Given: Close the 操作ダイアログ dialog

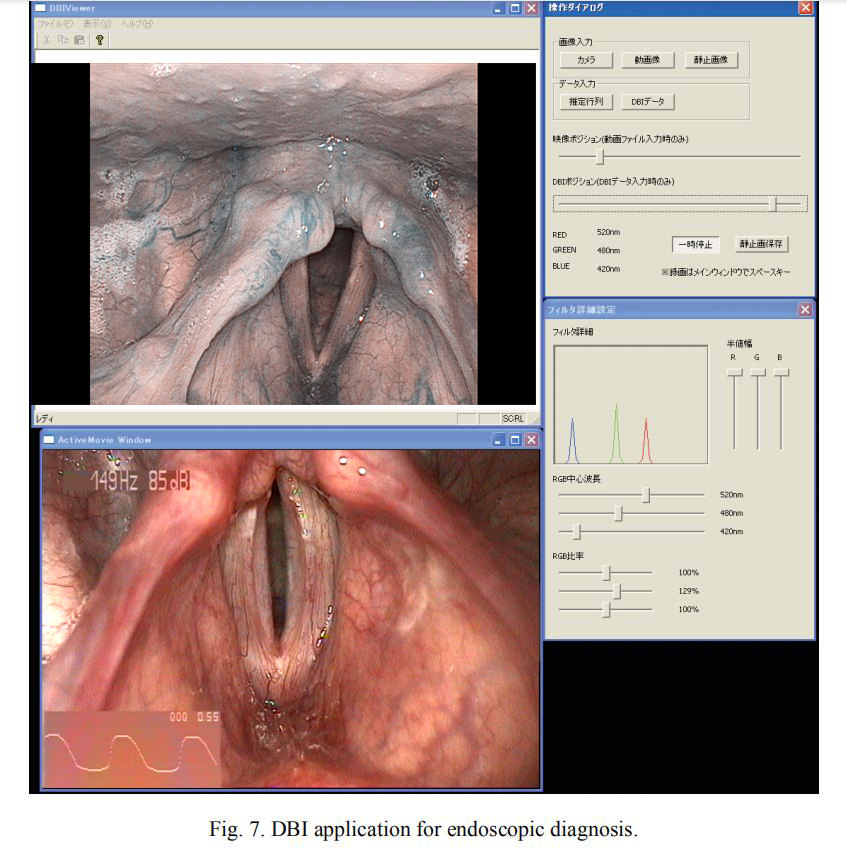Looking at the screenshot, I should pos(805,8).
